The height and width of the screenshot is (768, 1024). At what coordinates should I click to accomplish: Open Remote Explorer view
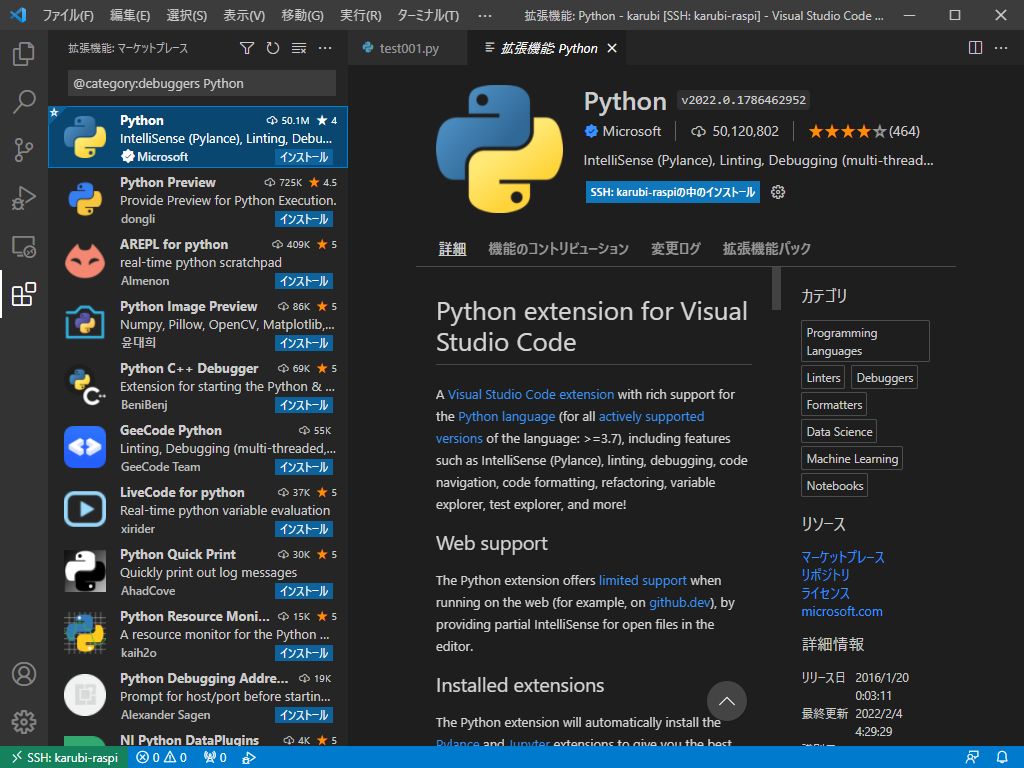click(24, 246)
